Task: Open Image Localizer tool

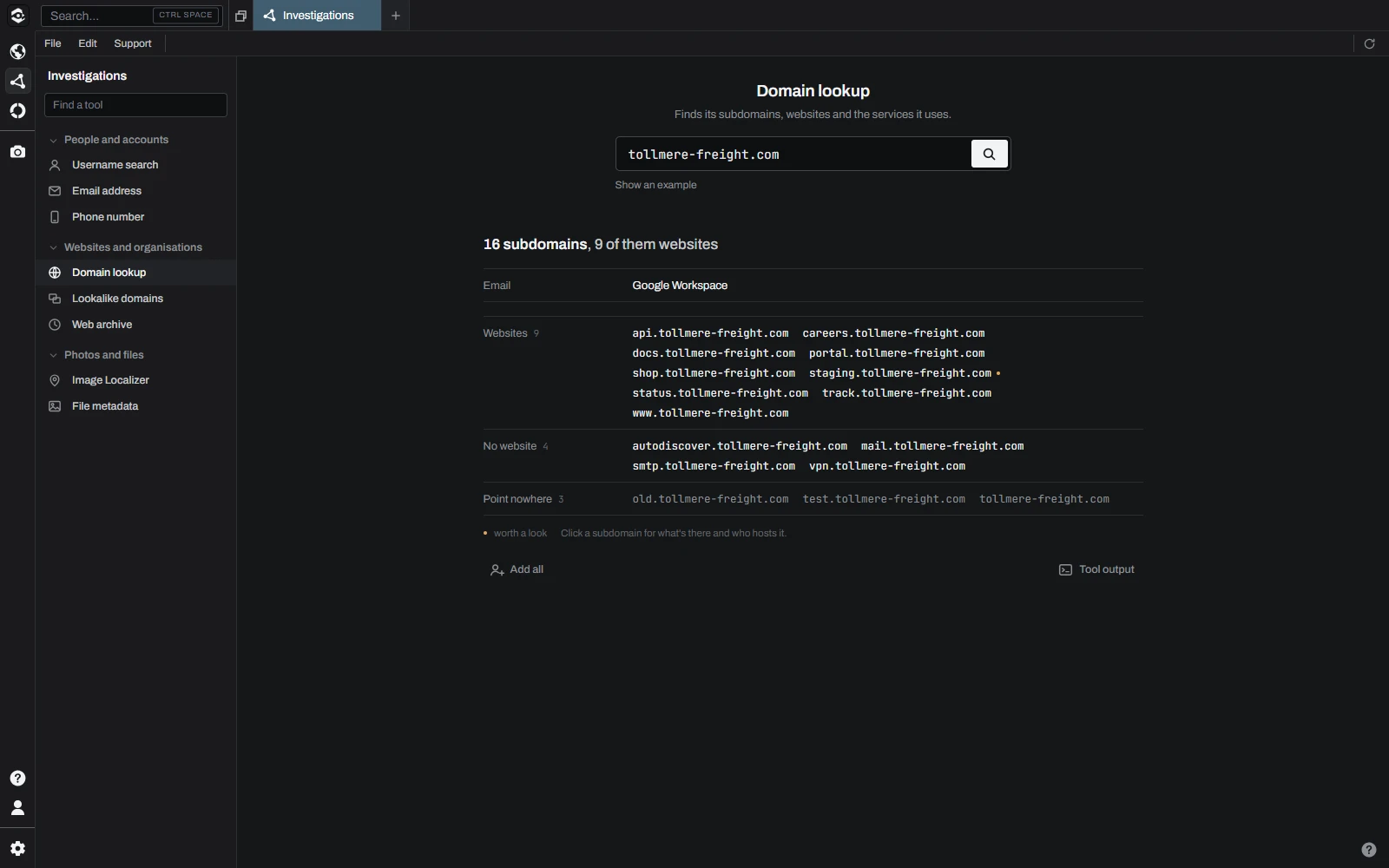Action: [136, 380]
